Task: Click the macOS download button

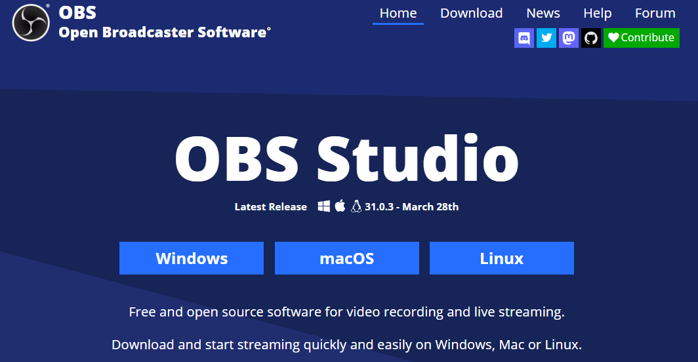Action: (347, 258)
